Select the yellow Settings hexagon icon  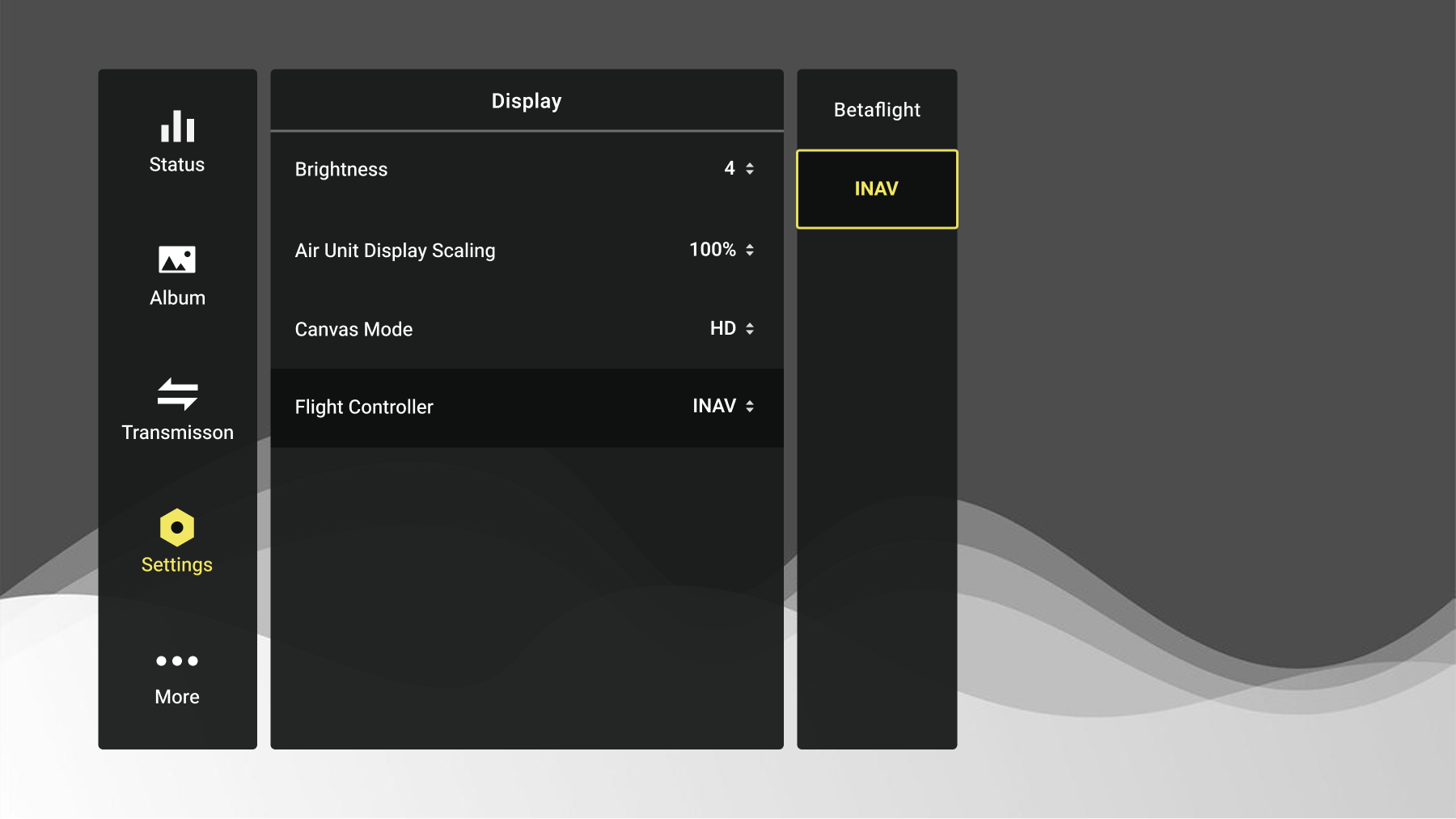coord(177,527)
